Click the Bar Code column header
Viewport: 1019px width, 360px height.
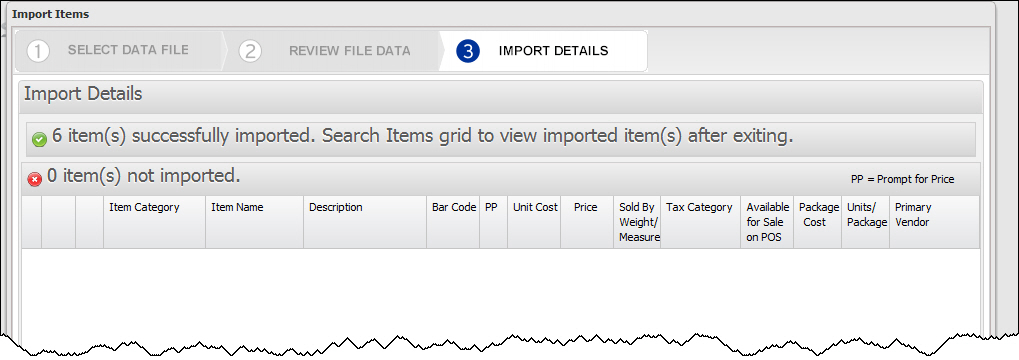[x=454, y=222]
